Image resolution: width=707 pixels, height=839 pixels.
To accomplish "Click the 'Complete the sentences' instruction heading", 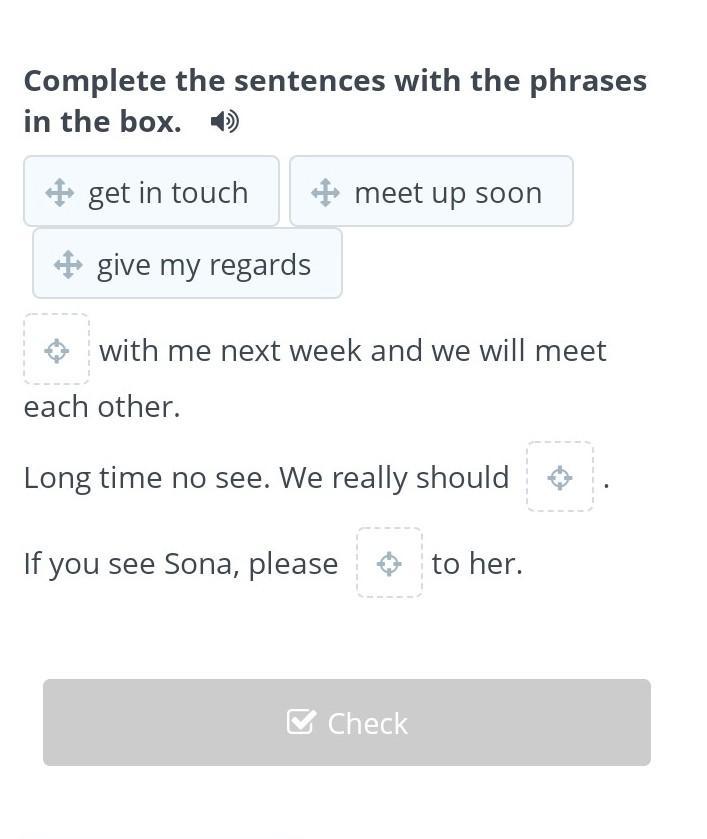I will (336, 101).
